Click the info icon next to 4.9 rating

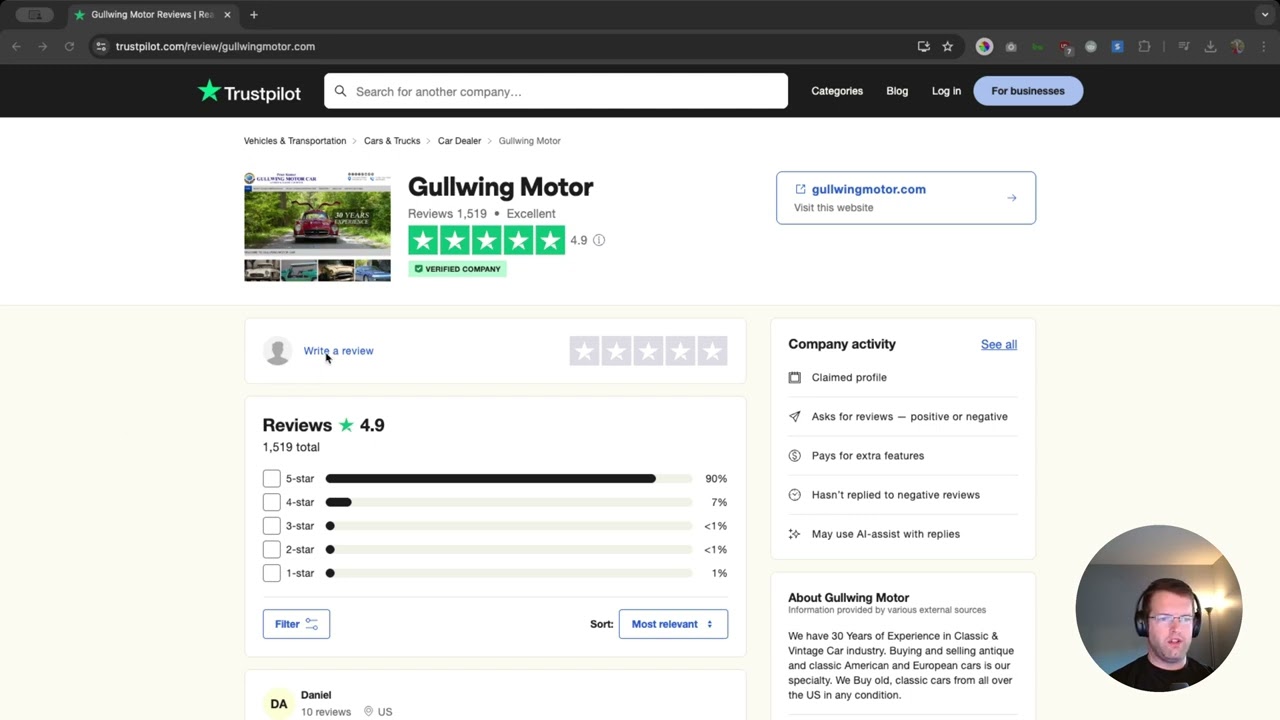click(599, 240)
